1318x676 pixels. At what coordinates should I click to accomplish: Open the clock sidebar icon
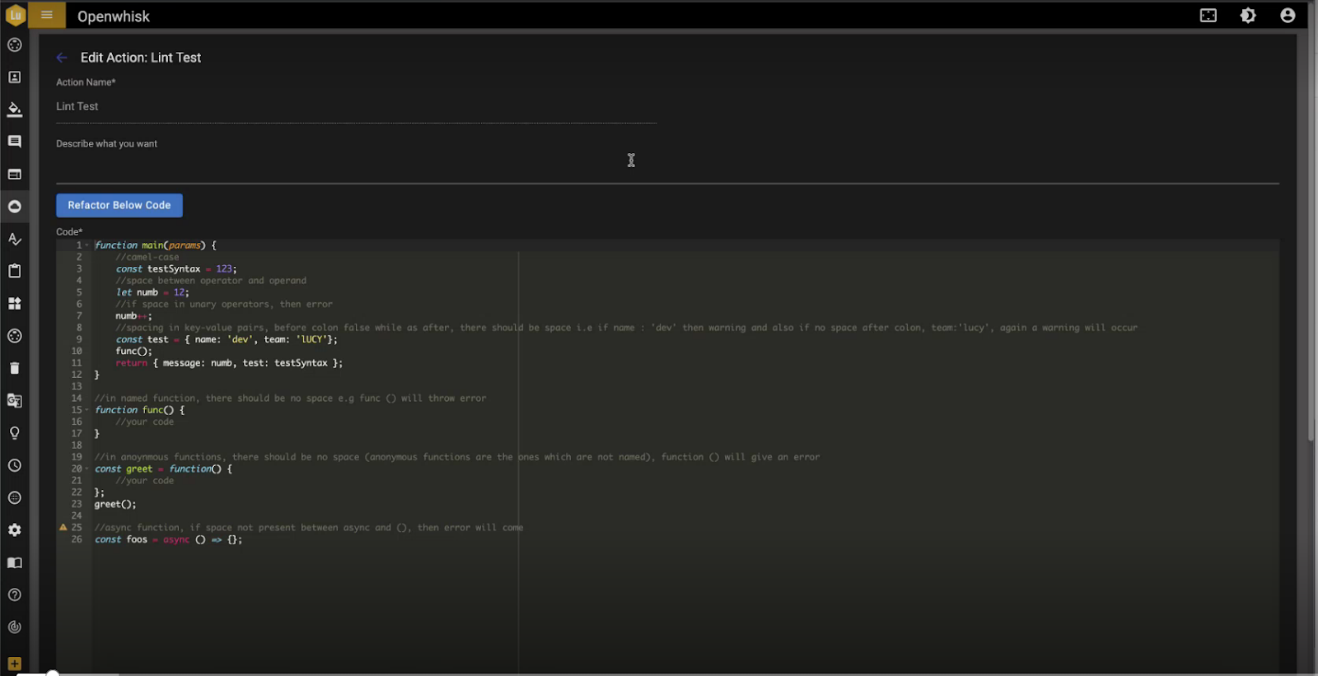(x=15, y=465)
